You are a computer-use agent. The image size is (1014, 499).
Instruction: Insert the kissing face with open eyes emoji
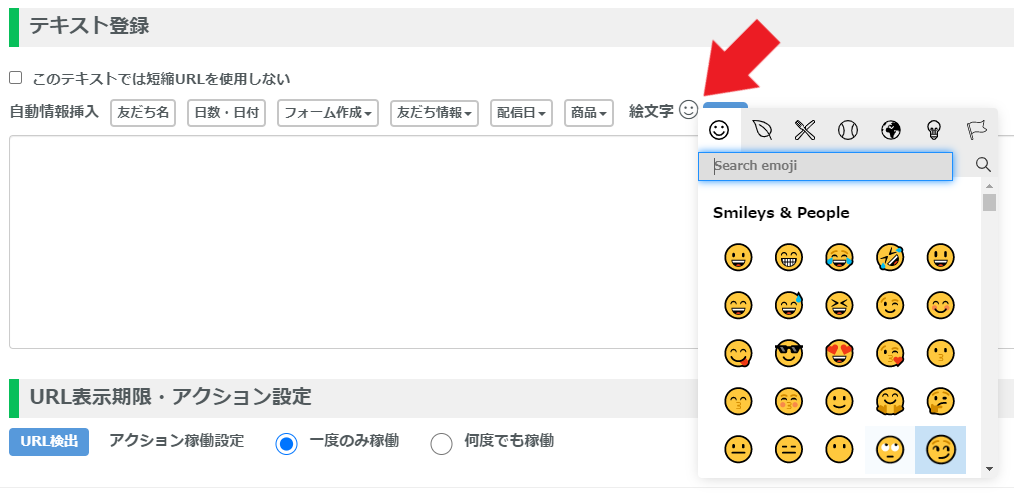940,354
